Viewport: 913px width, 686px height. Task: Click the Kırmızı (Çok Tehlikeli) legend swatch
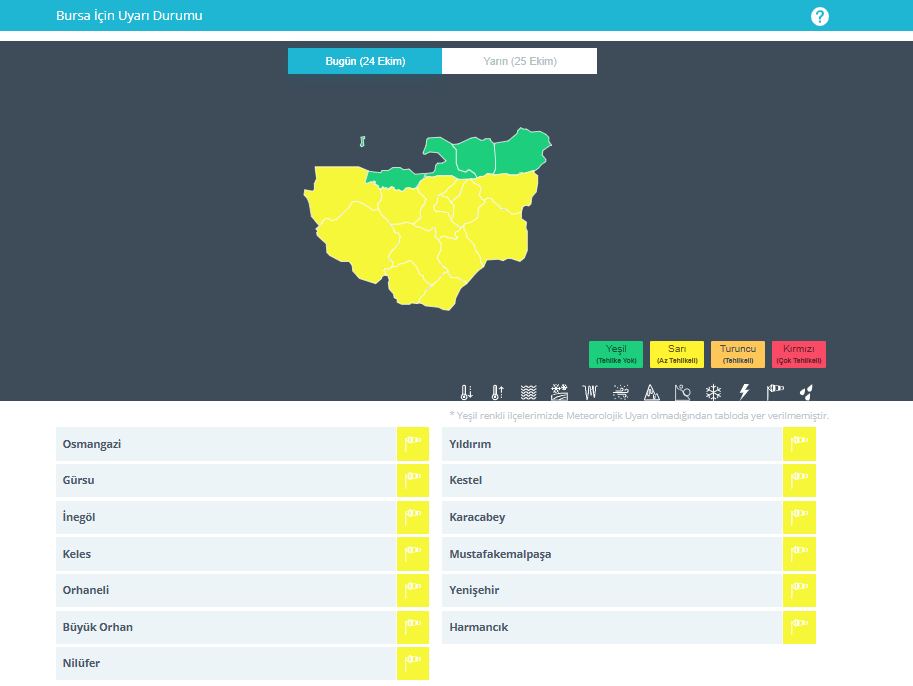click(798, 354)
